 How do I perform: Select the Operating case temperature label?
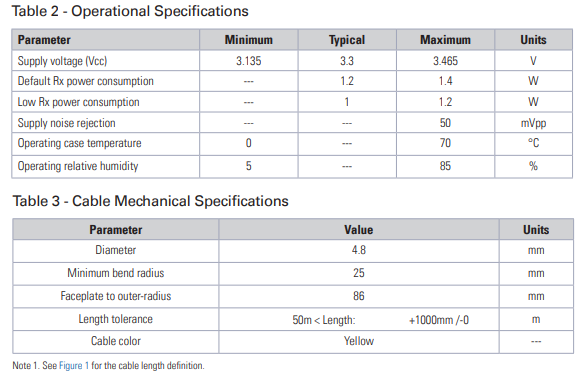(x=80, y=143)
